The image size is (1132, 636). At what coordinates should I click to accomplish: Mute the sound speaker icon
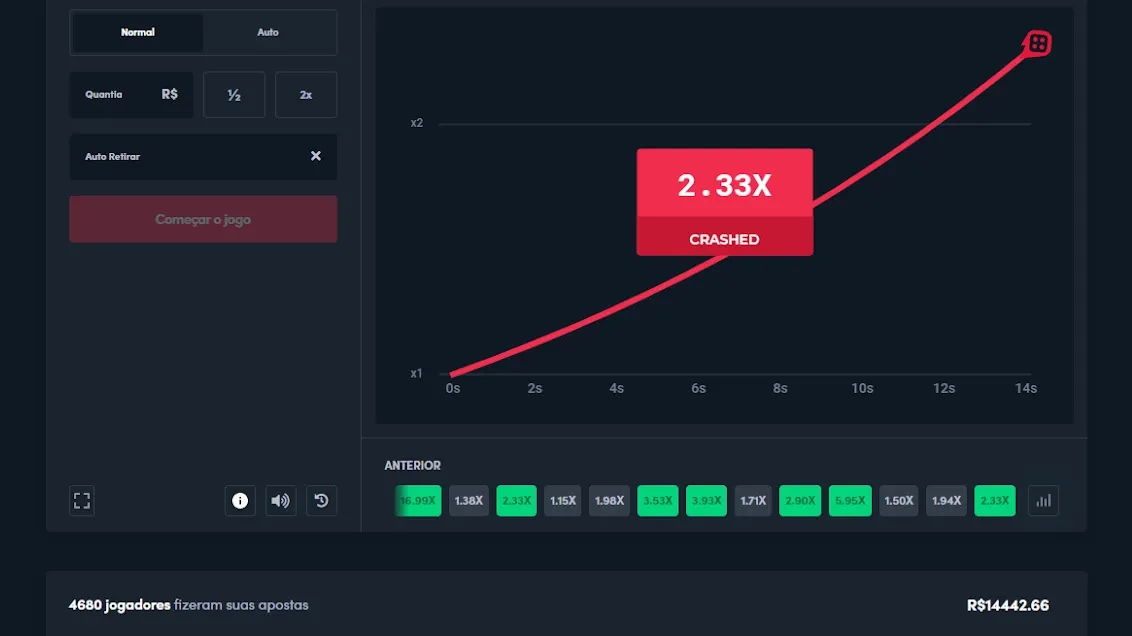[280, 500]
